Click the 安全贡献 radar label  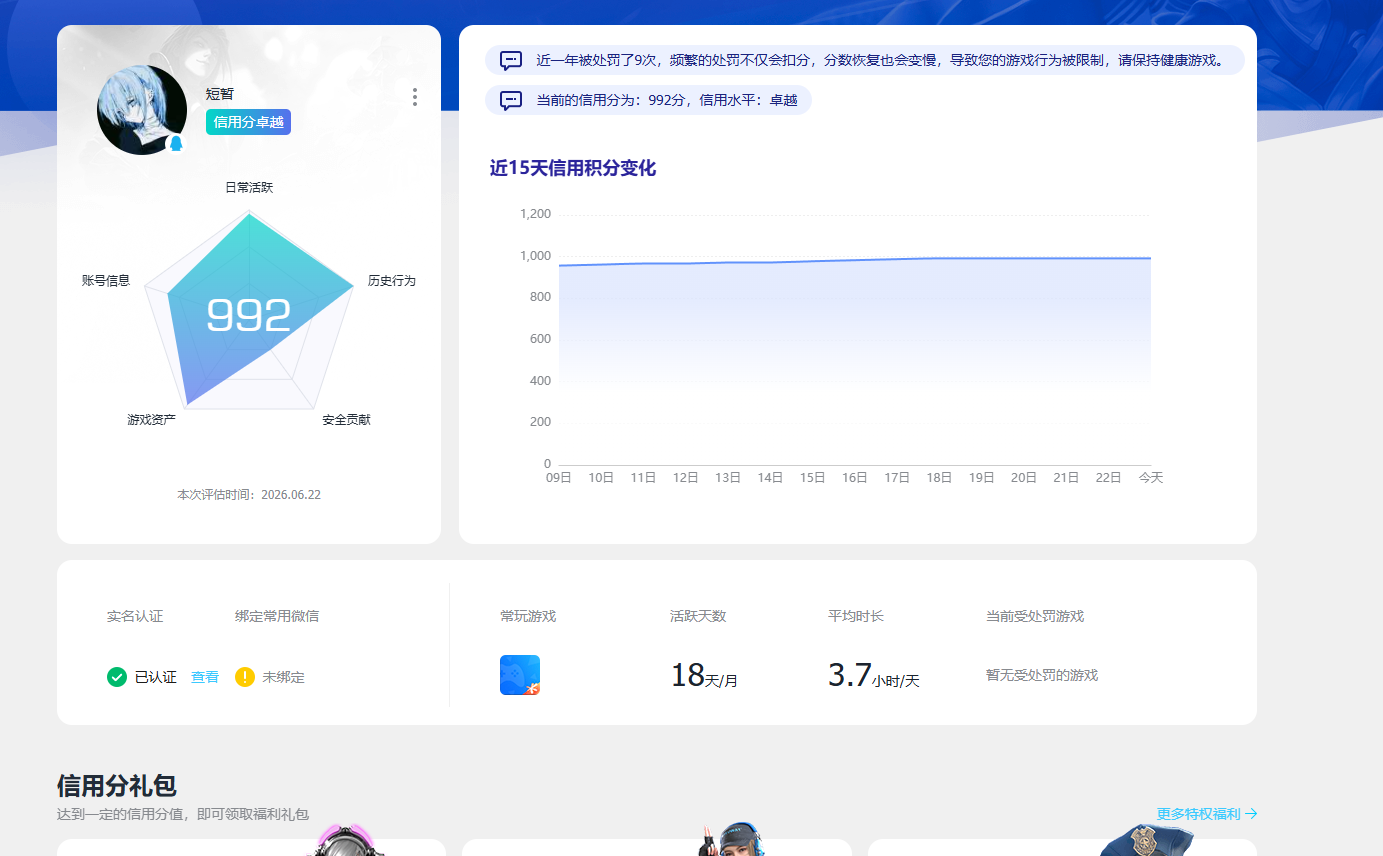(346, 420)
